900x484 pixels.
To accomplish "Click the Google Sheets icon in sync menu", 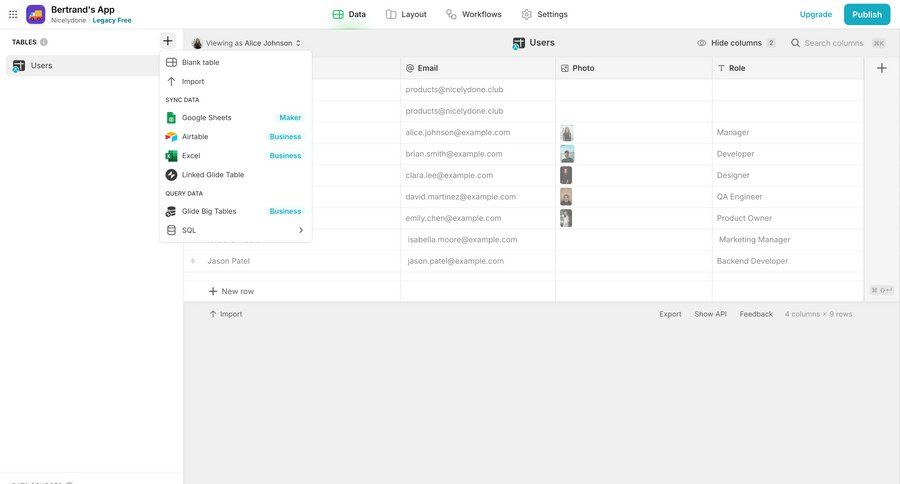I will point(171,118).
